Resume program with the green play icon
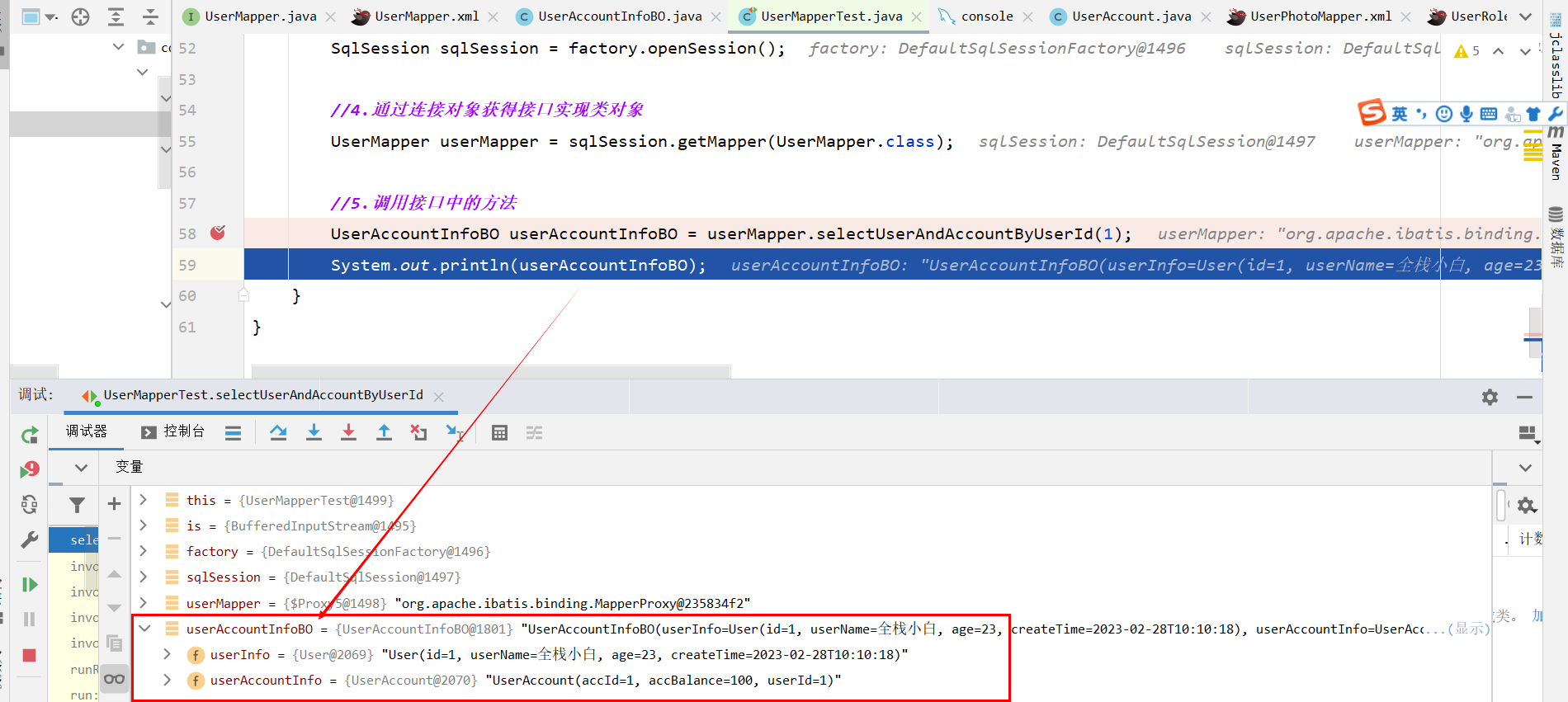Image resolution: width=1568 pixels, height=702 pixels. [x=30, y=585]
